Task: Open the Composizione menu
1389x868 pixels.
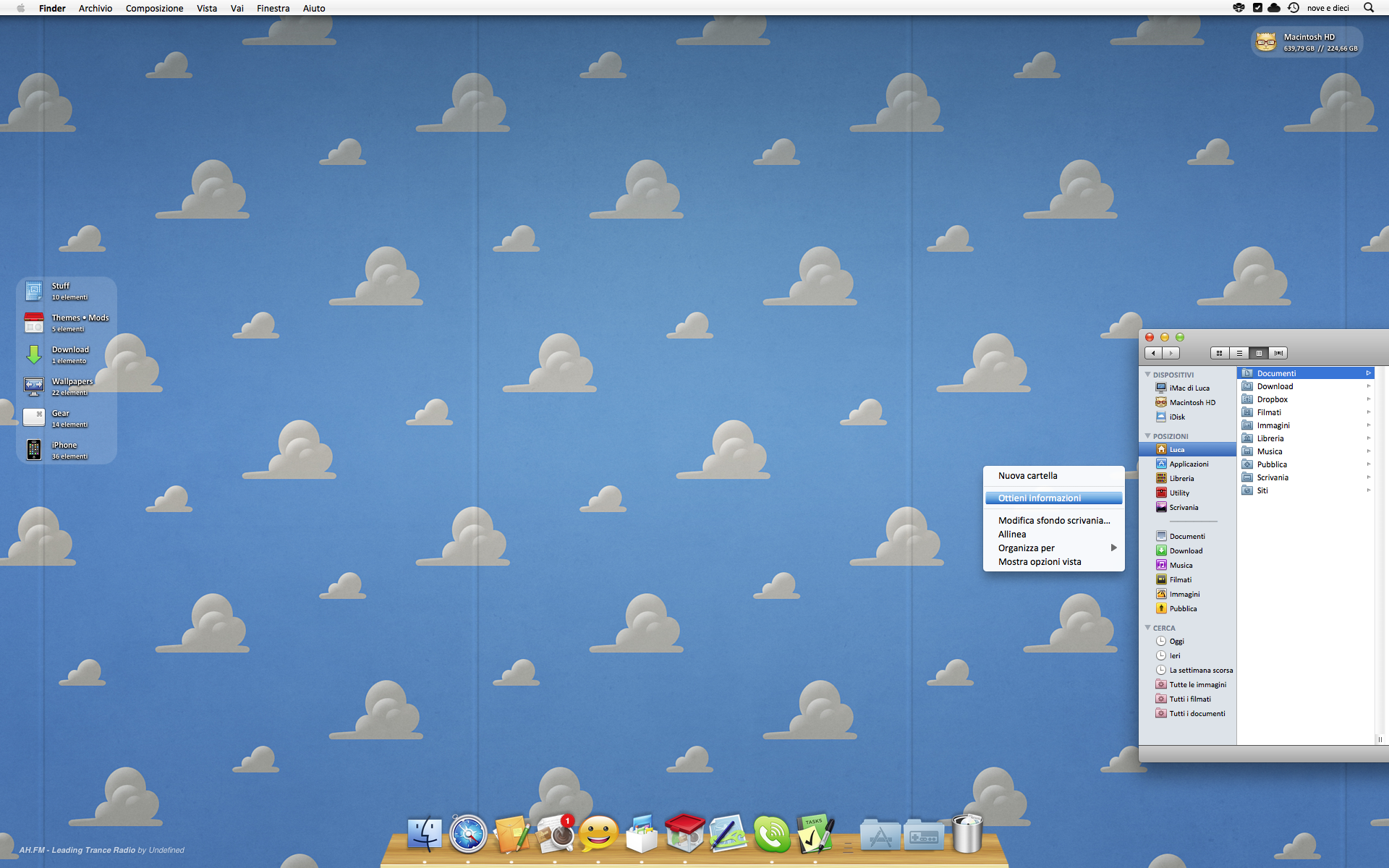Action: [x=154, y=8]
